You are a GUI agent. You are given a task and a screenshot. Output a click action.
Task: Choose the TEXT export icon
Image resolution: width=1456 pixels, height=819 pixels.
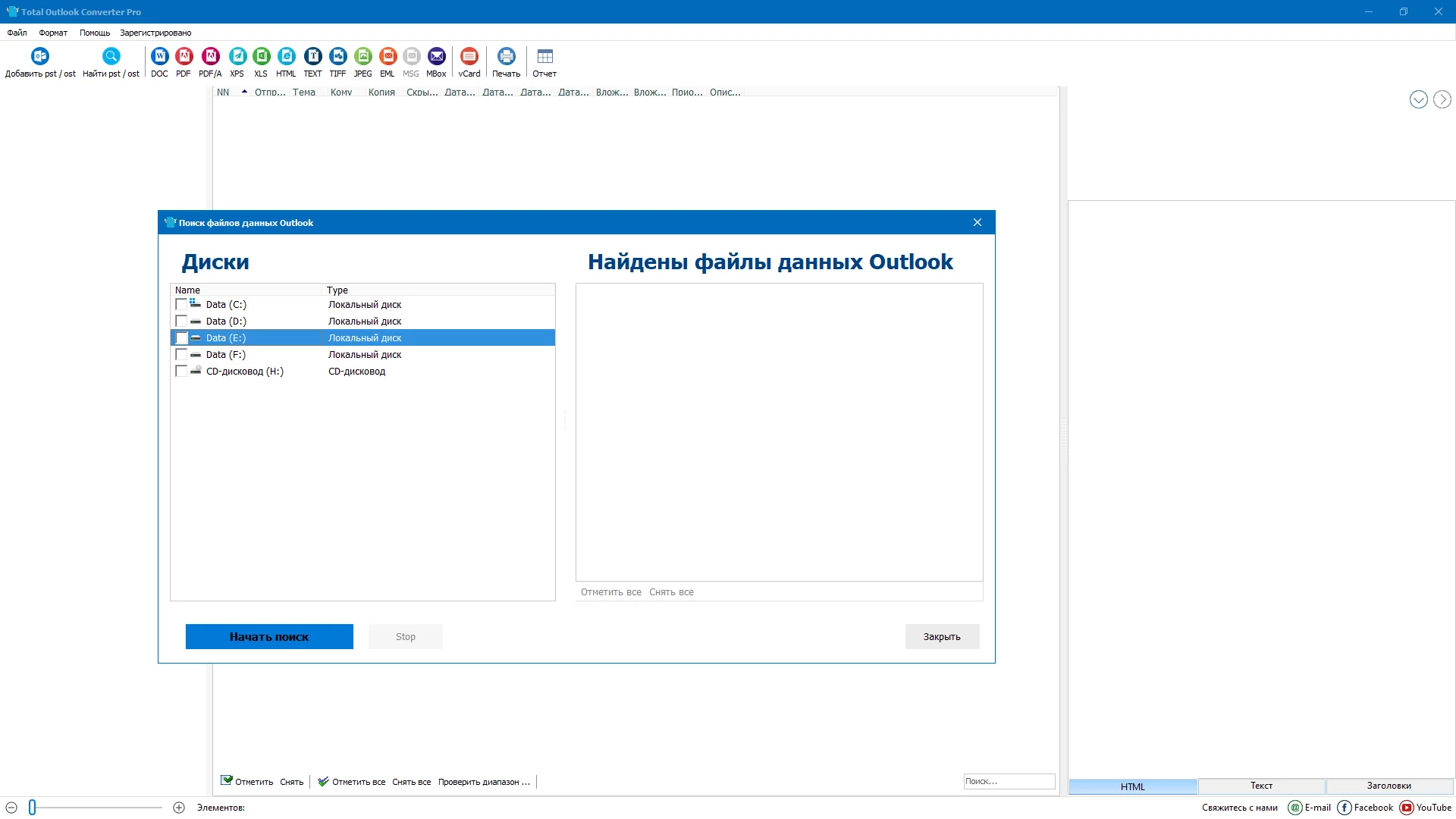click(312, 56)
